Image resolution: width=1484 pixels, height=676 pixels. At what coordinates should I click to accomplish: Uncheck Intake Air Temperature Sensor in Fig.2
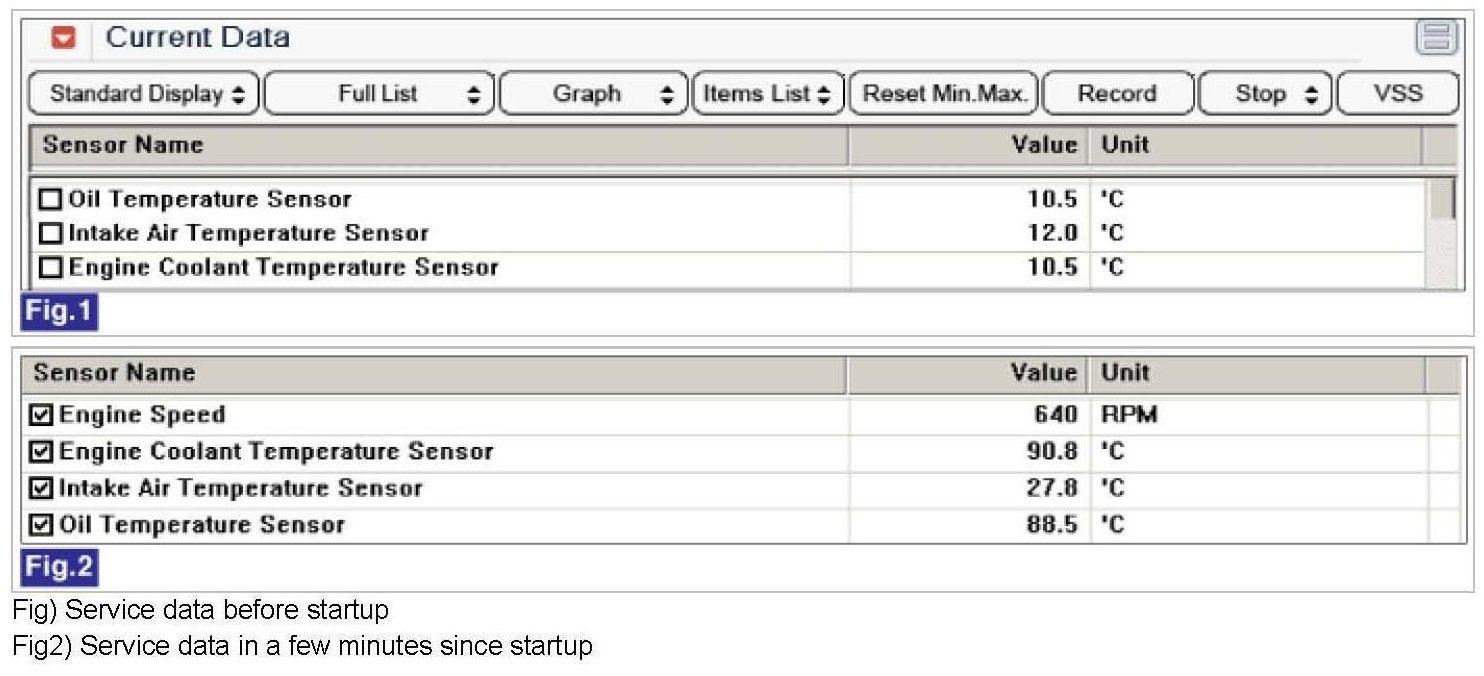pyautogui.click(x=42, y=489)
